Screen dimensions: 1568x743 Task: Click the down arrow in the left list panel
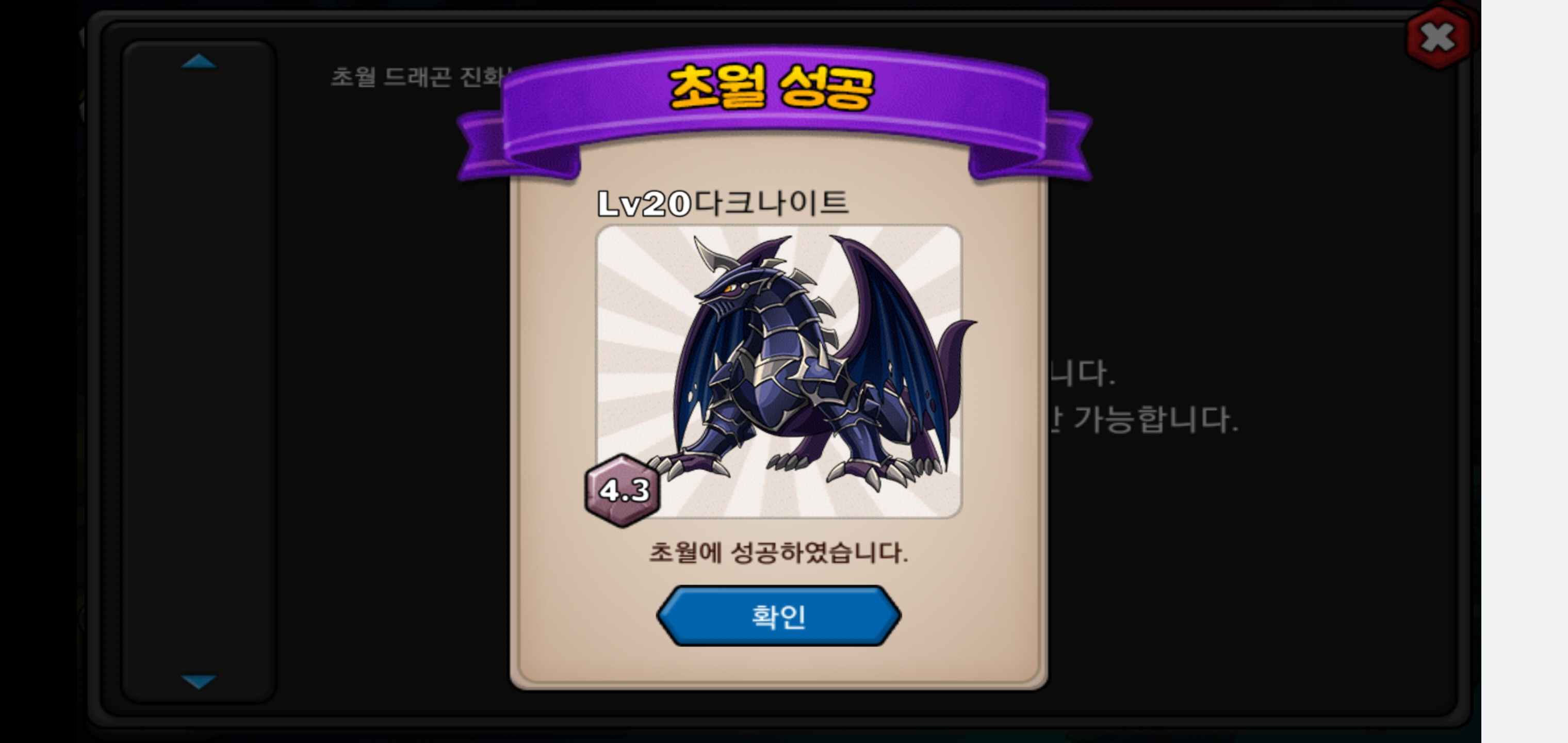199,681
